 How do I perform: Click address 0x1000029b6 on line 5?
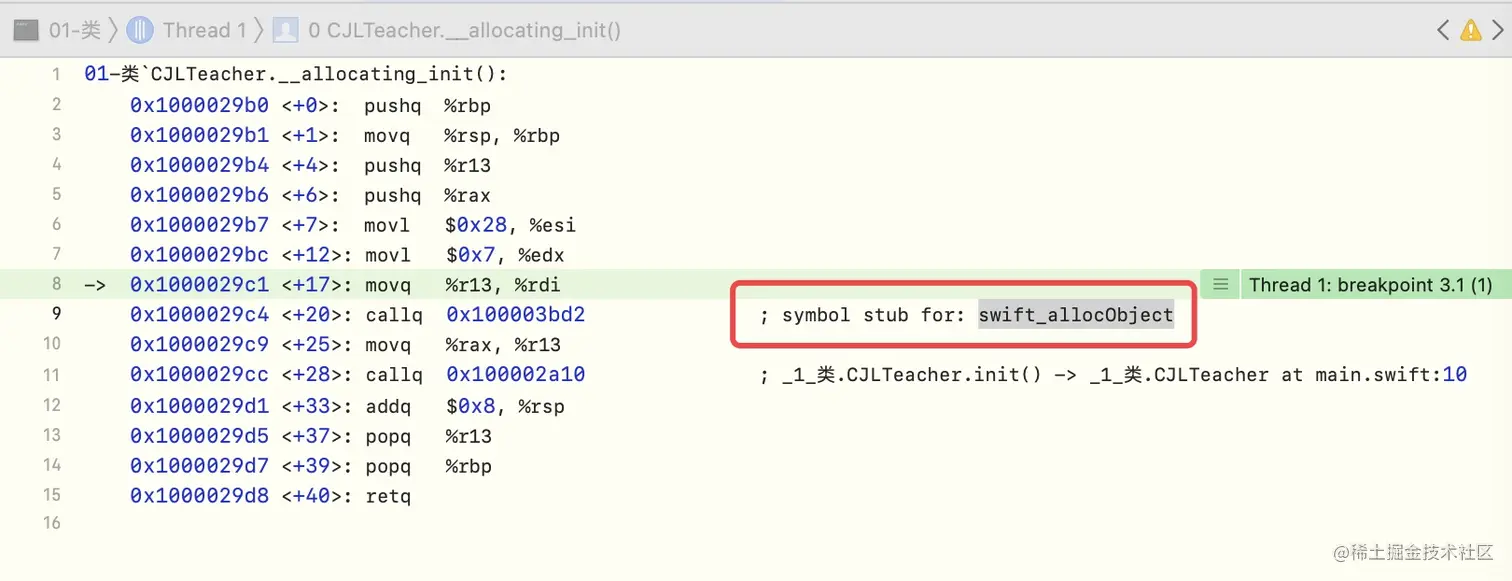point(199,195)
